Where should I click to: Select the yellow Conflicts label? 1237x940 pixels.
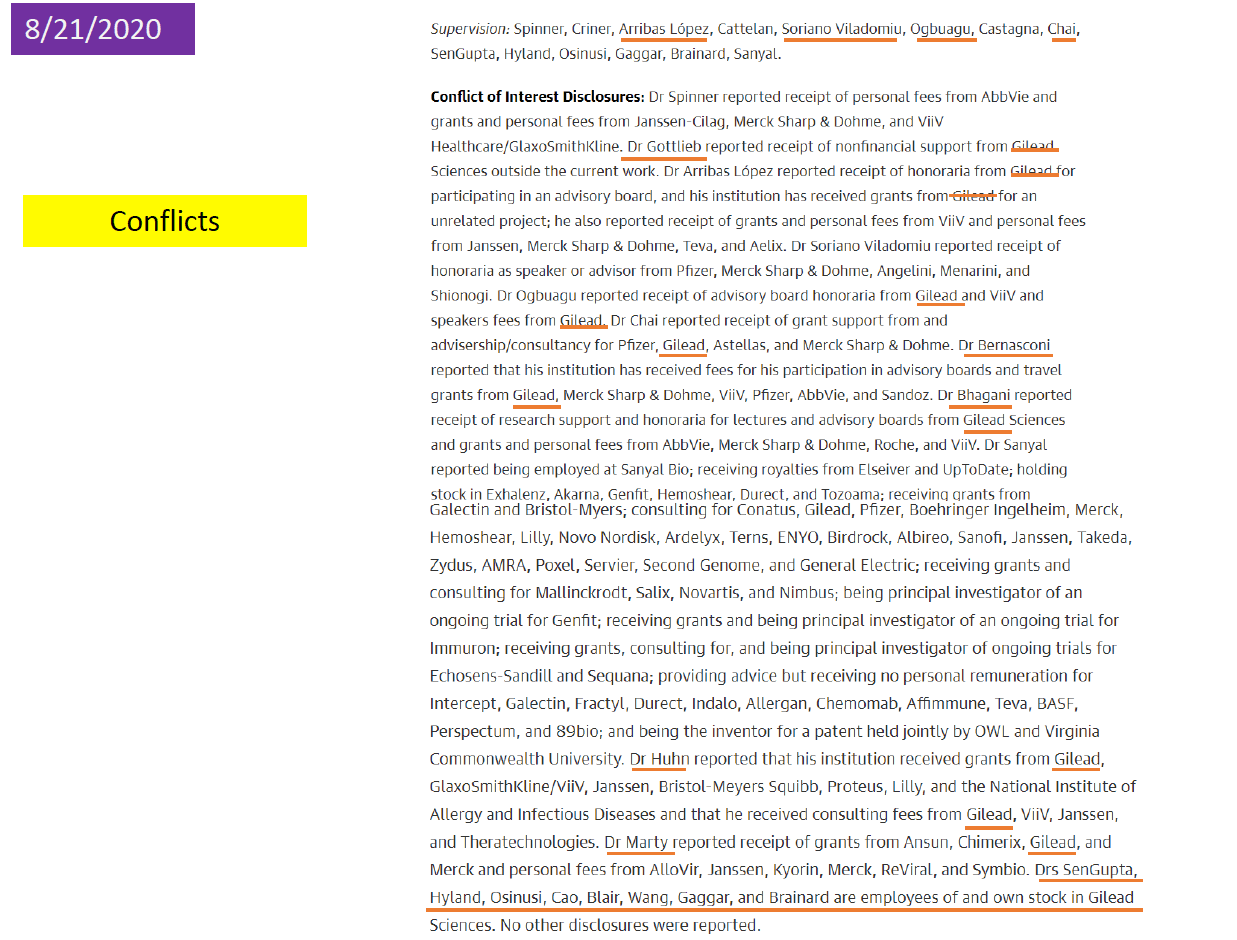click(165, 221)
